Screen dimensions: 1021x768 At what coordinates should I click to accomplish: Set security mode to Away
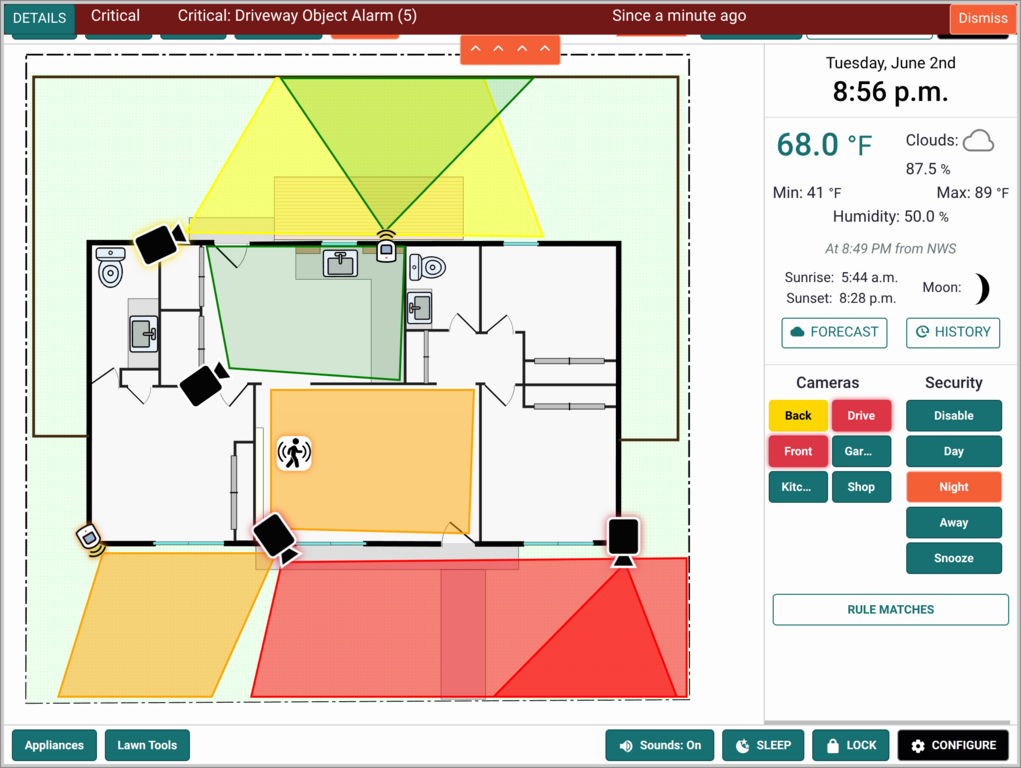(x=953, y=522)
